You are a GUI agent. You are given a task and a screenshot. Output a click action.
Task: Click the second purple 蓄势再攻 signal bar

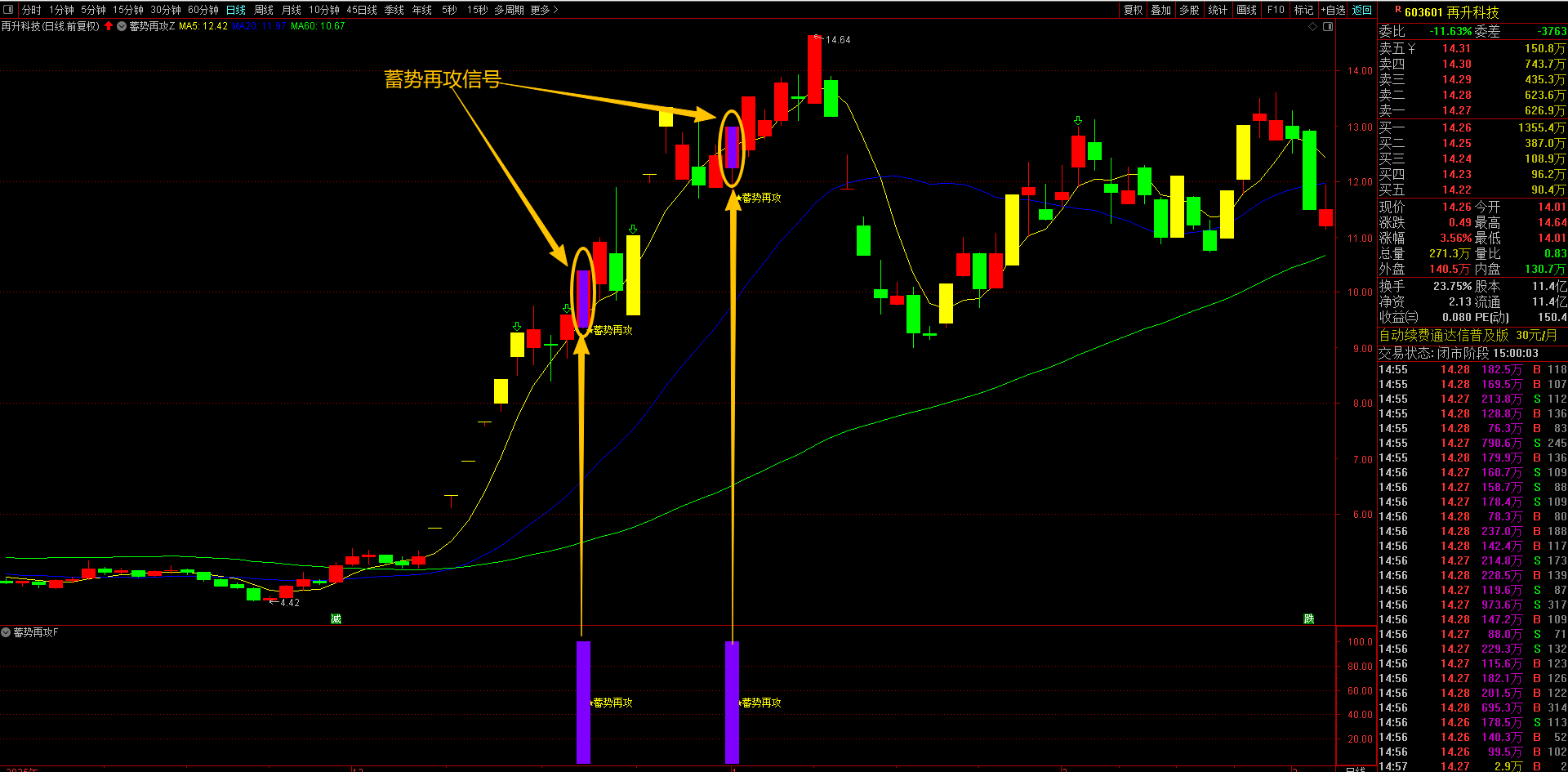pos(733,702)
